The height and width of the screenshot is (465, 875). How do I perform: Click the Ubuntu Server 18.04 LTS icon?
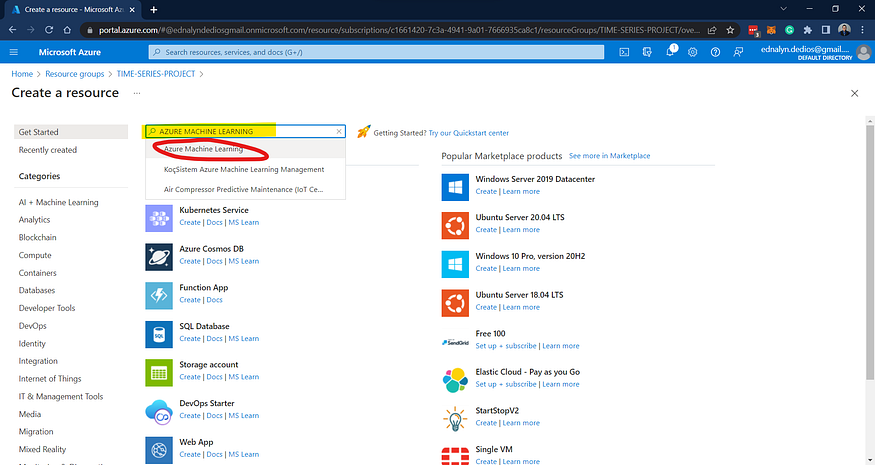pyautogui.click(x=455, y=303)
